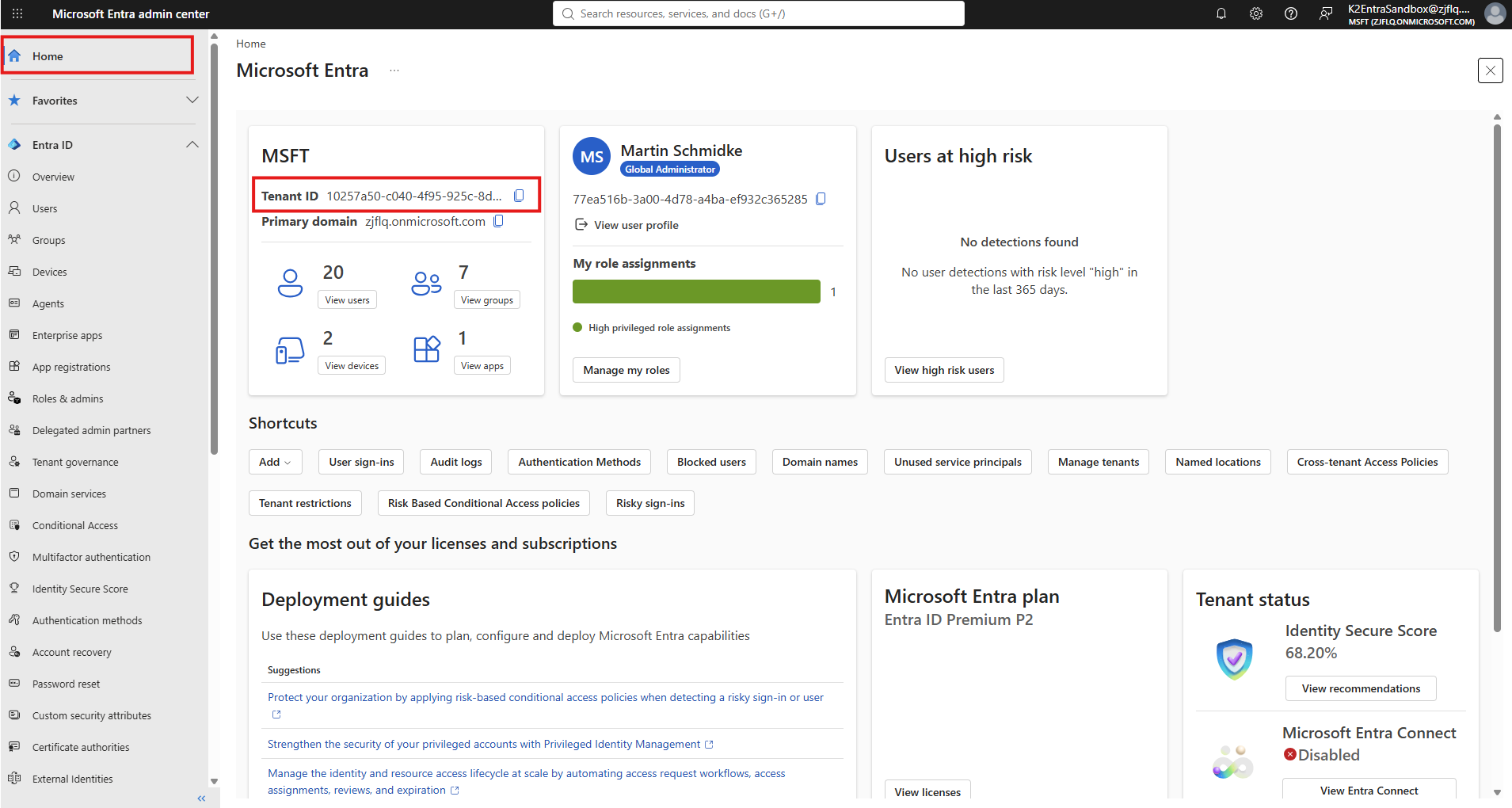Click the devices count icon
Screen dimensions: 1512x808
click(x=290, y=349)
